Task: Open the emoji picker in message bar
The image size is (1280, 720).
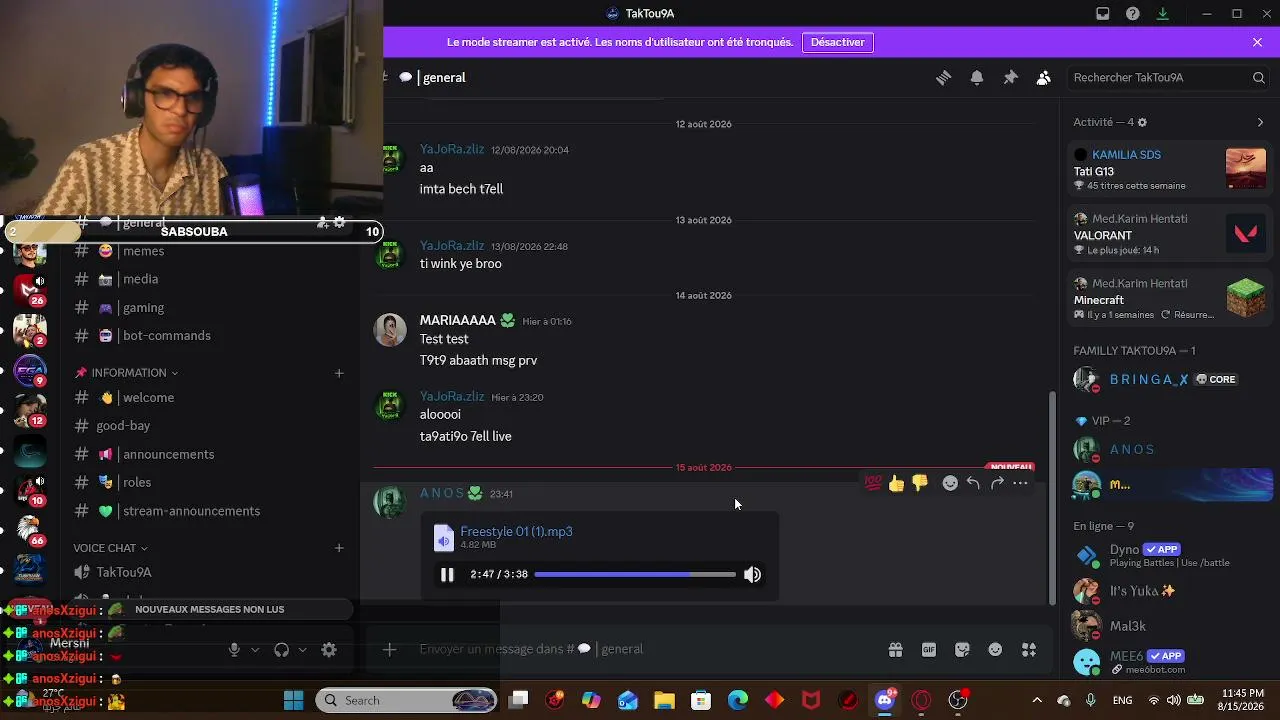Action: 995,650
